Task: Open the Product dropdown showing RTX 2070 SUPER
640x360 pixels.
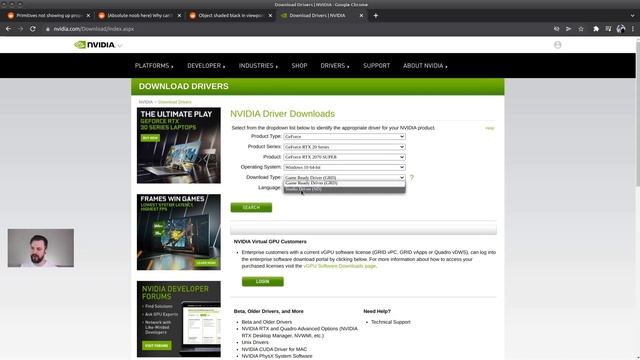Action: 344,157
